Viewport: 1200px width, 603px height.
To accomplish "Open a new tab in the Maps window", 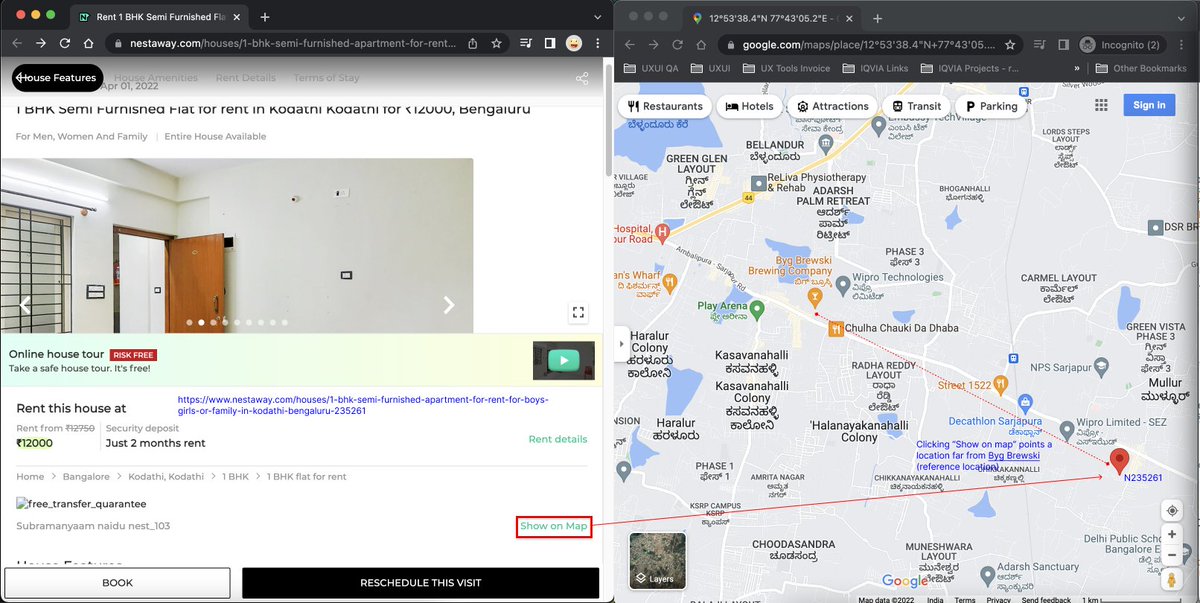I will tap(877, 18).
